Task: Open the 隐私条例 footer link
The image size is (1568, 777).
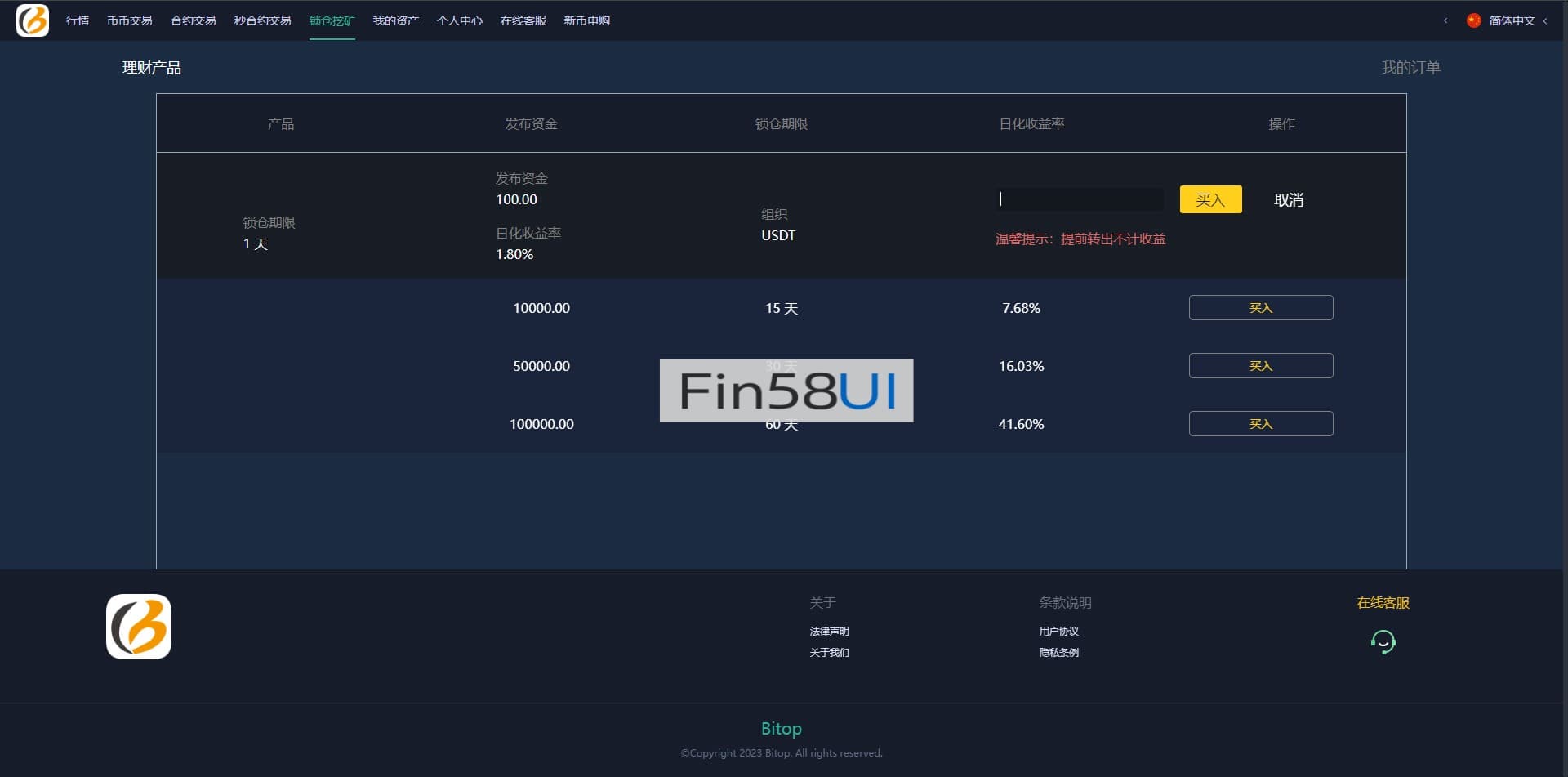Action: click(1058, 653)
